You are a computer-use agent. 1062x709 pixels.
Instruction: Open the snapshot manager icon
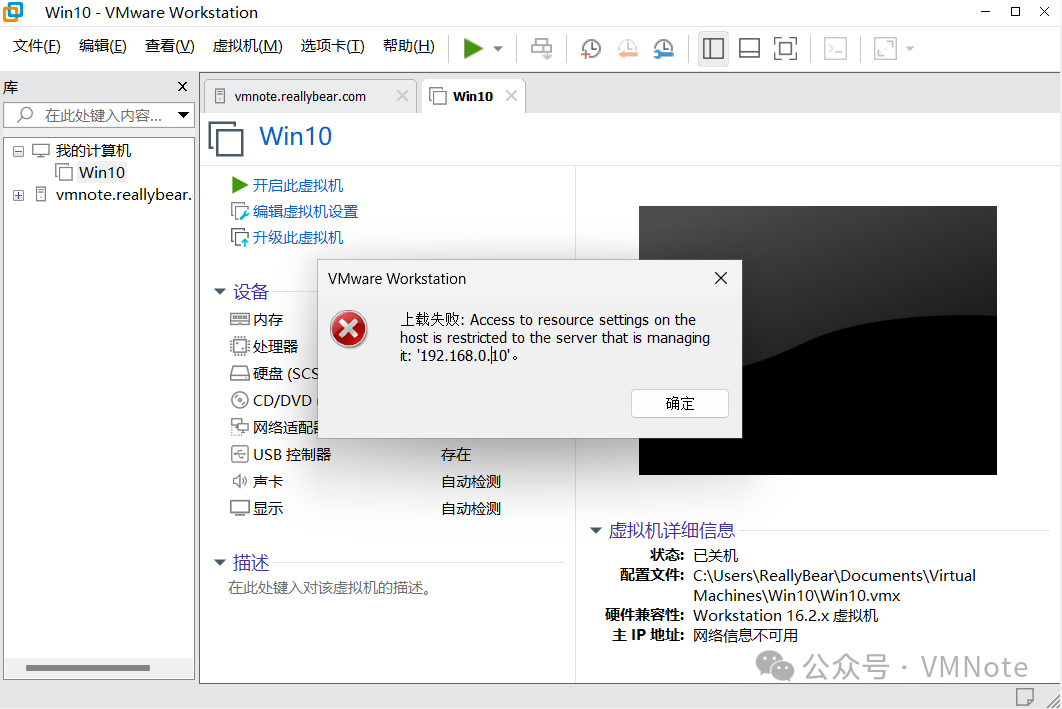663,48
